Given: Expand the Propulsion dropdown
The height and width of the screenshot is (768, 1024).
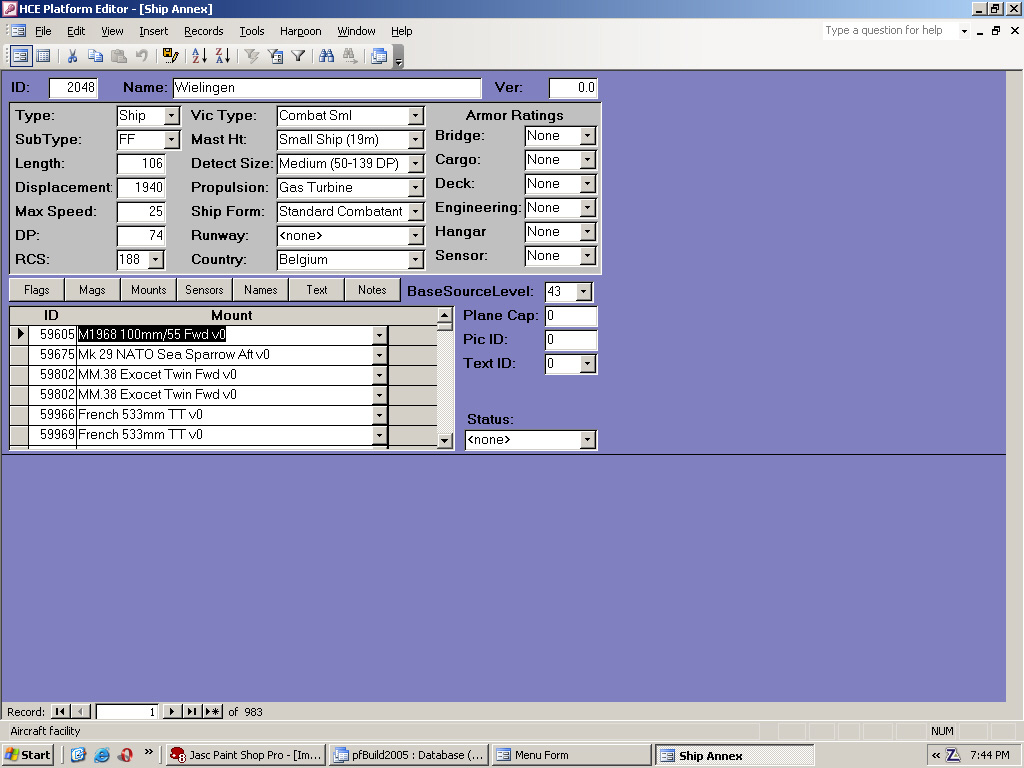Looking at the screenshot, I should (416, 188).
